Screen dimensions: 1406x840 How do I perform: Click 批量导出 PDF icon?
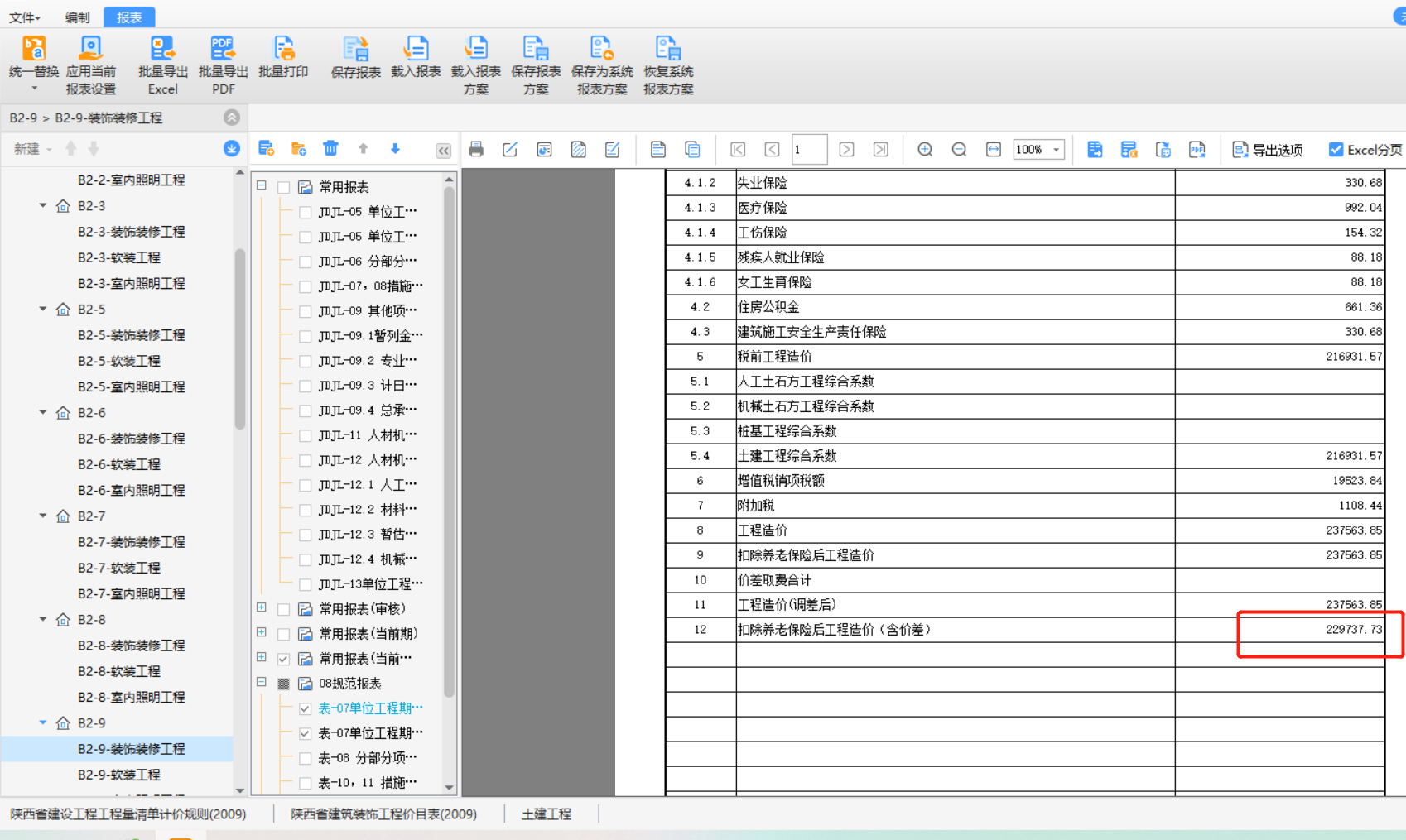pos(223,50)
